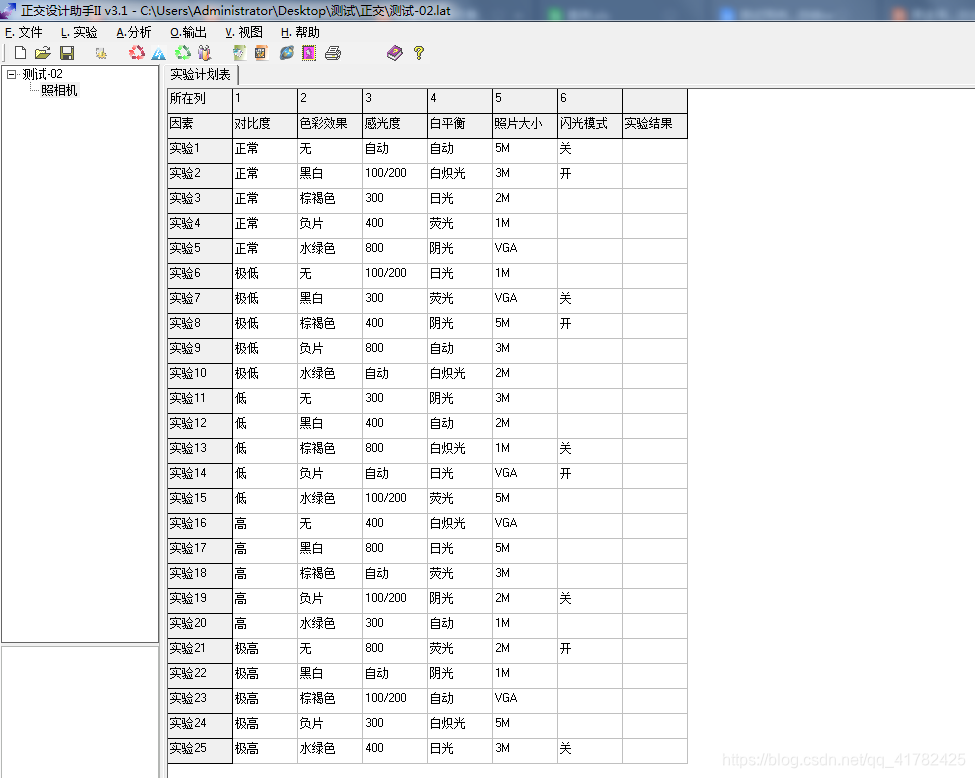Screen dimensions: 975x778
Task: Select 100/200 cell in row 实验6
Action: [x=395, y=276]
